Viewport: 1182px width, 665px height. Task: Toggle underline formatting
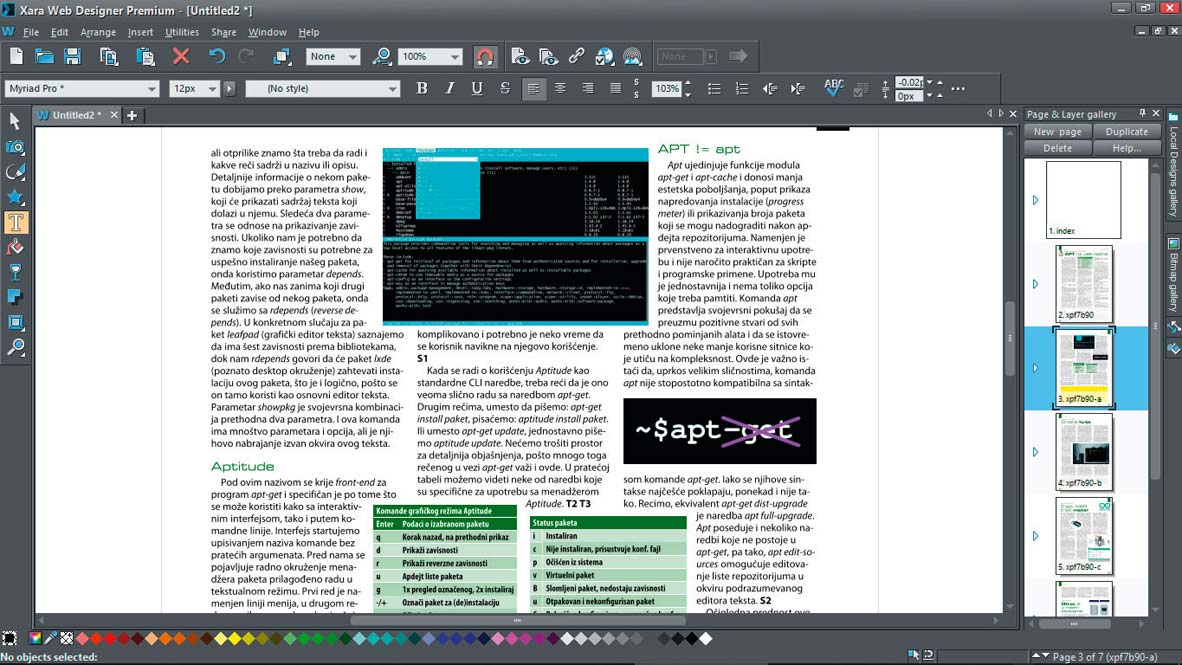coord(477,88)
